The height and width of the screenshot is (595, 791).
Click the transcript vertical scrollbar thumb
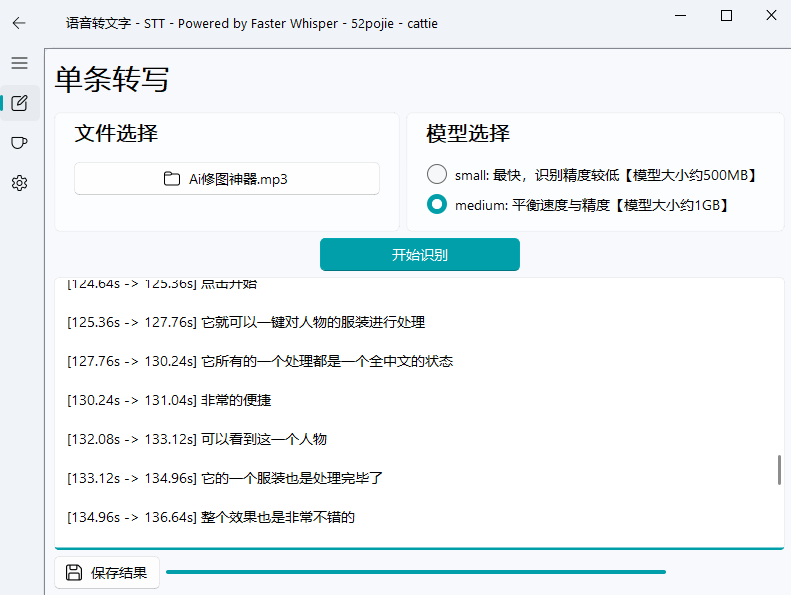(x=778, y=469)
